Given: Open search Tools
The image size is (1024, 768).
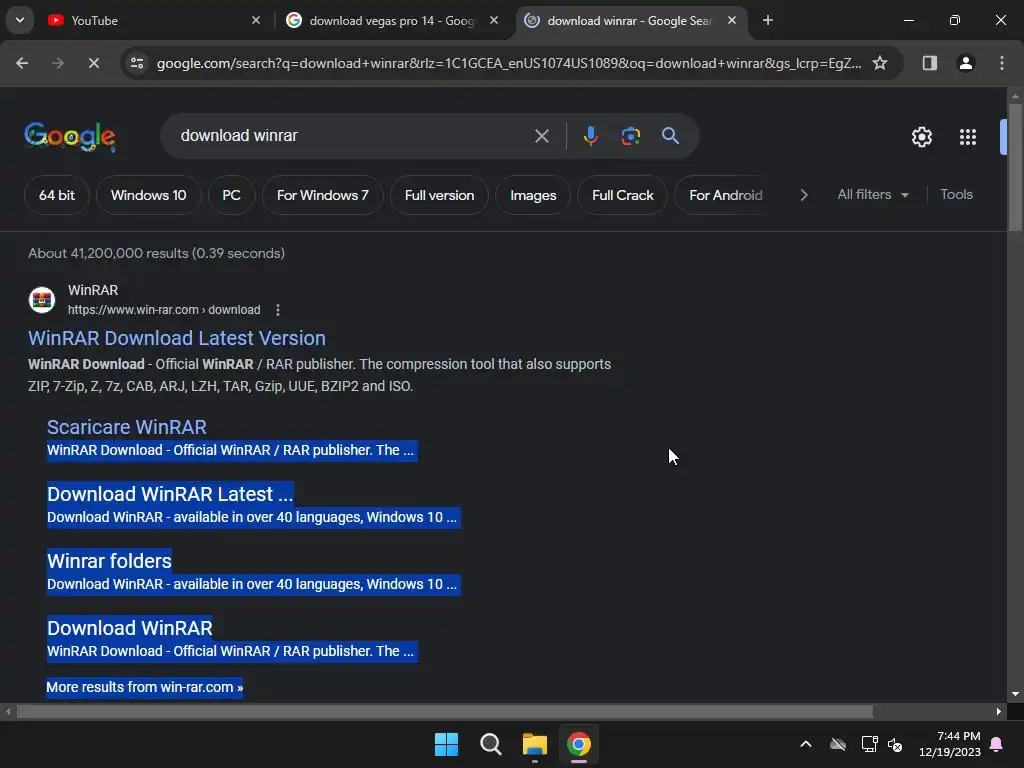Looking at the screenshot, I should click(956, 195).
